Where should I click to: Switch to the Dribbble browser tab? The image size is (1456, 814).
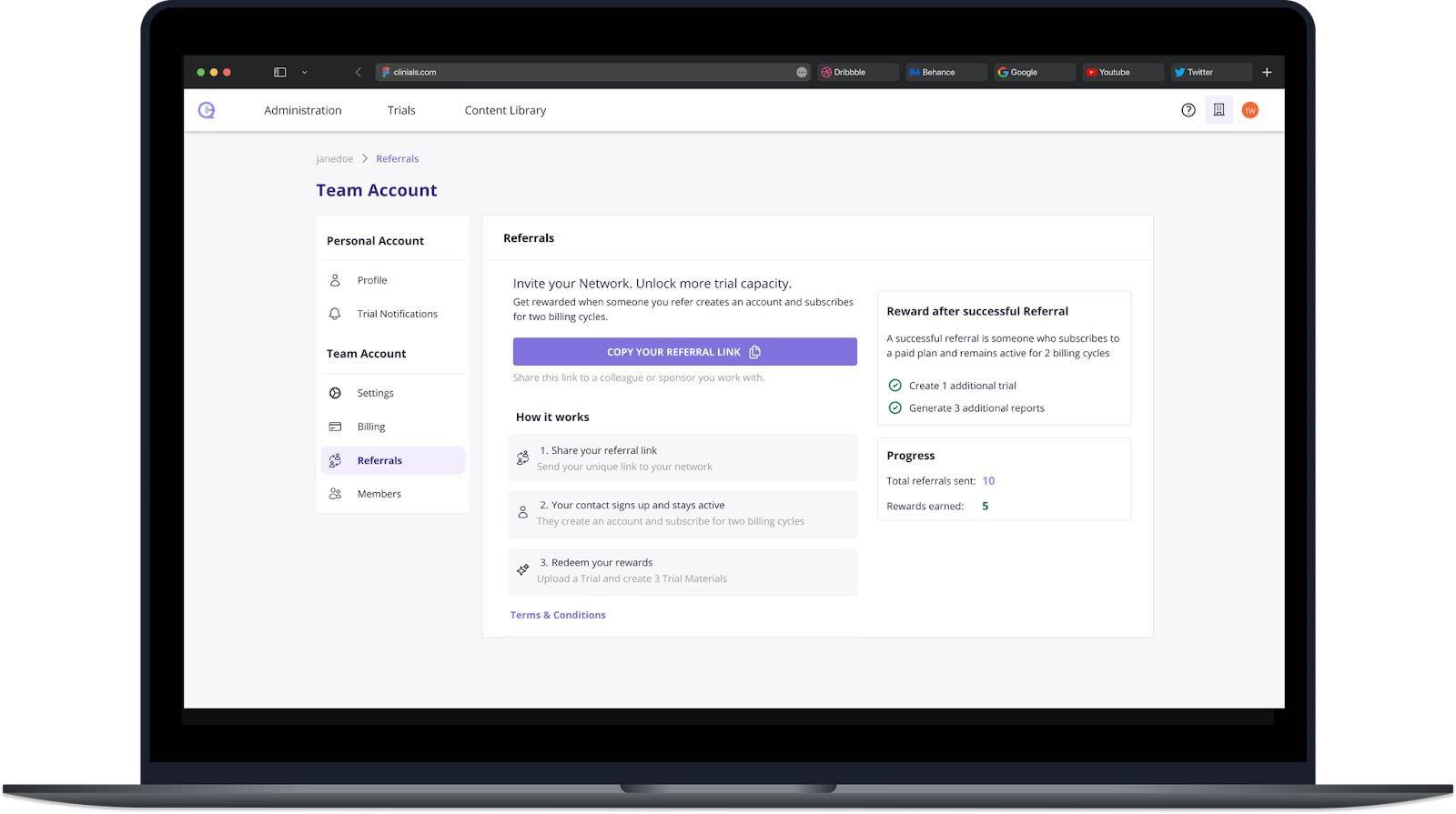point(858,72)
